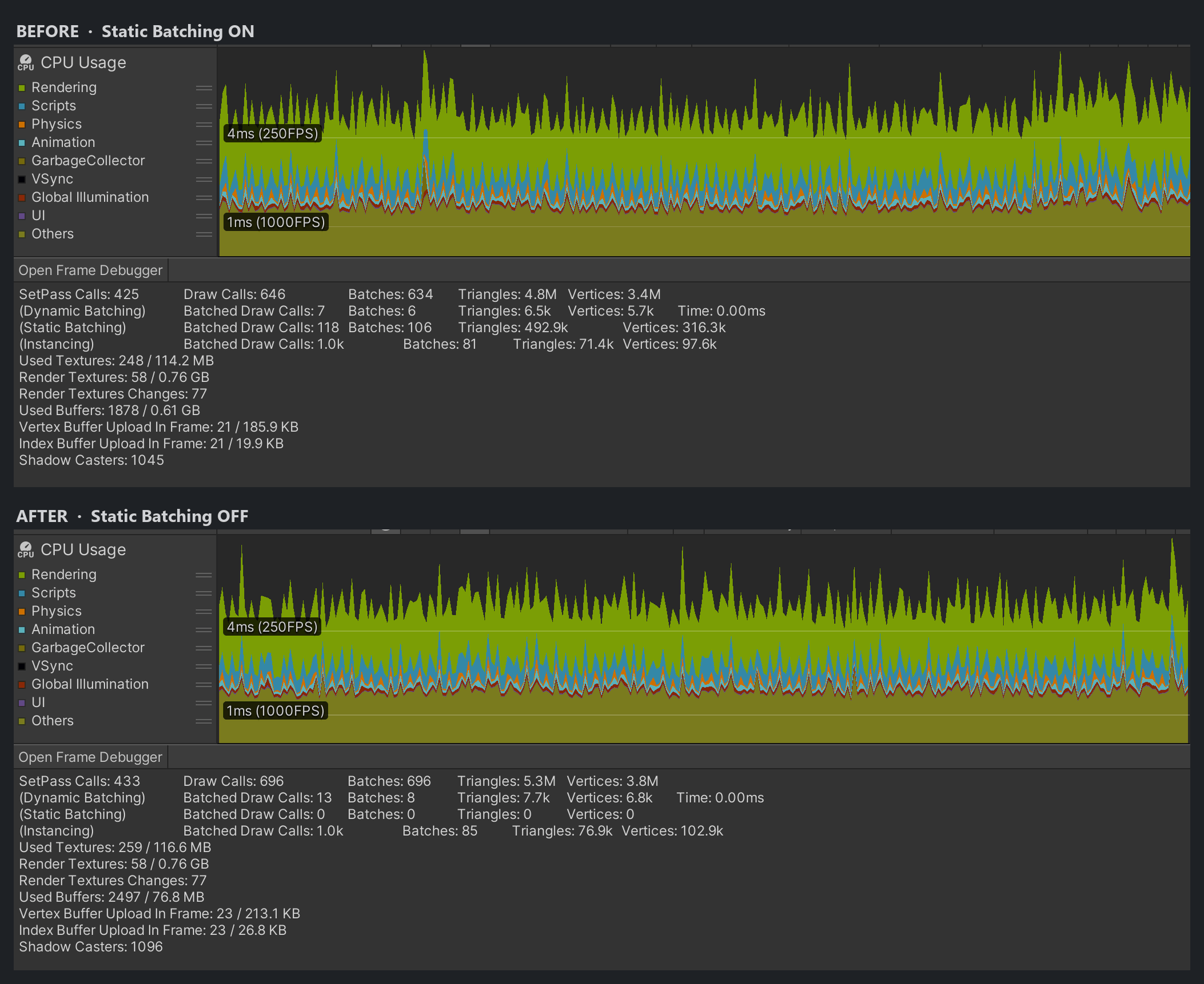Grab Scripts reorder handle in AFTER panel
Screen dimensions: 1204x984
coord(204,593)
